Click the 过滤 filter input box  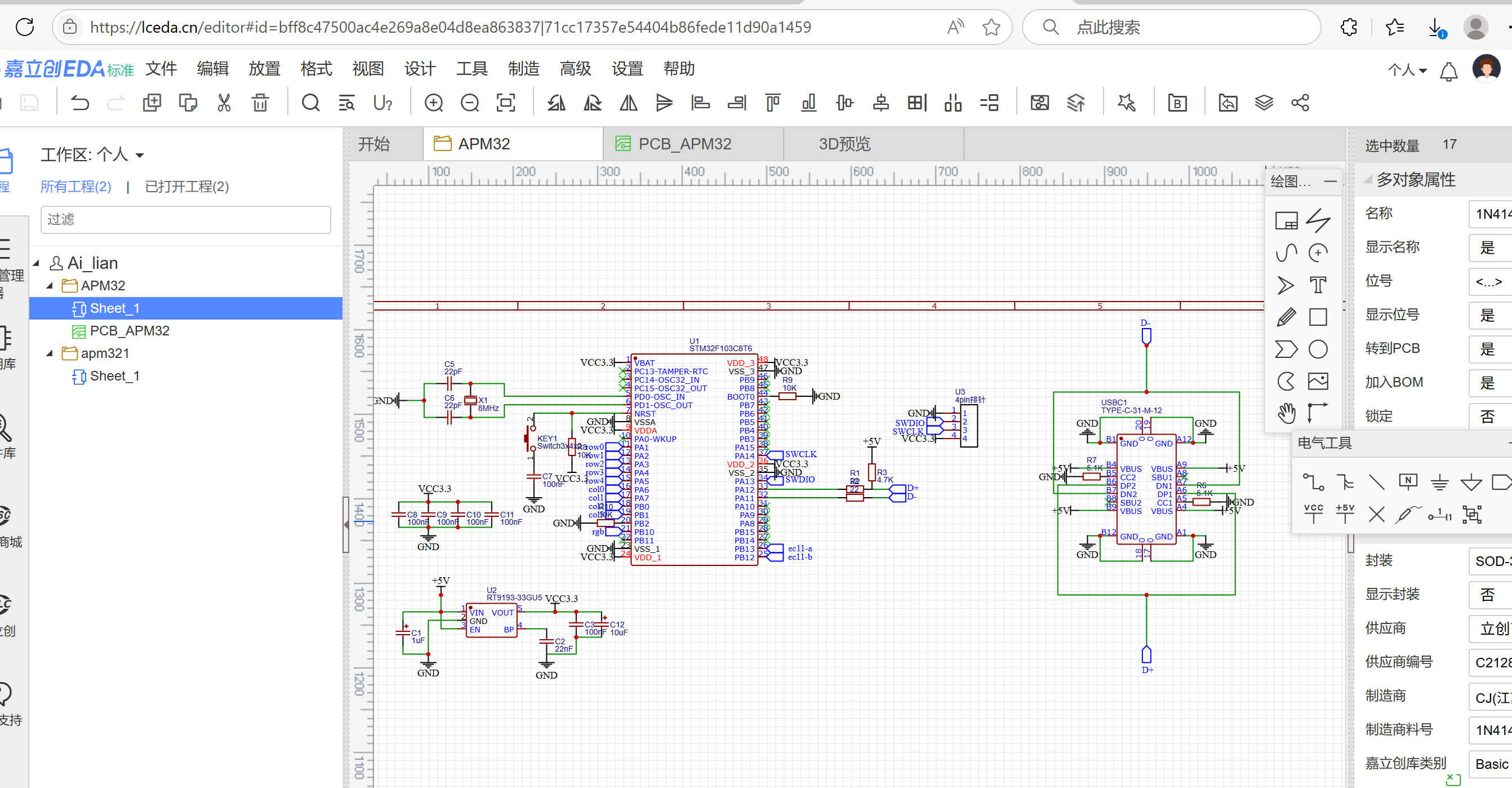(x=185, y=220)
